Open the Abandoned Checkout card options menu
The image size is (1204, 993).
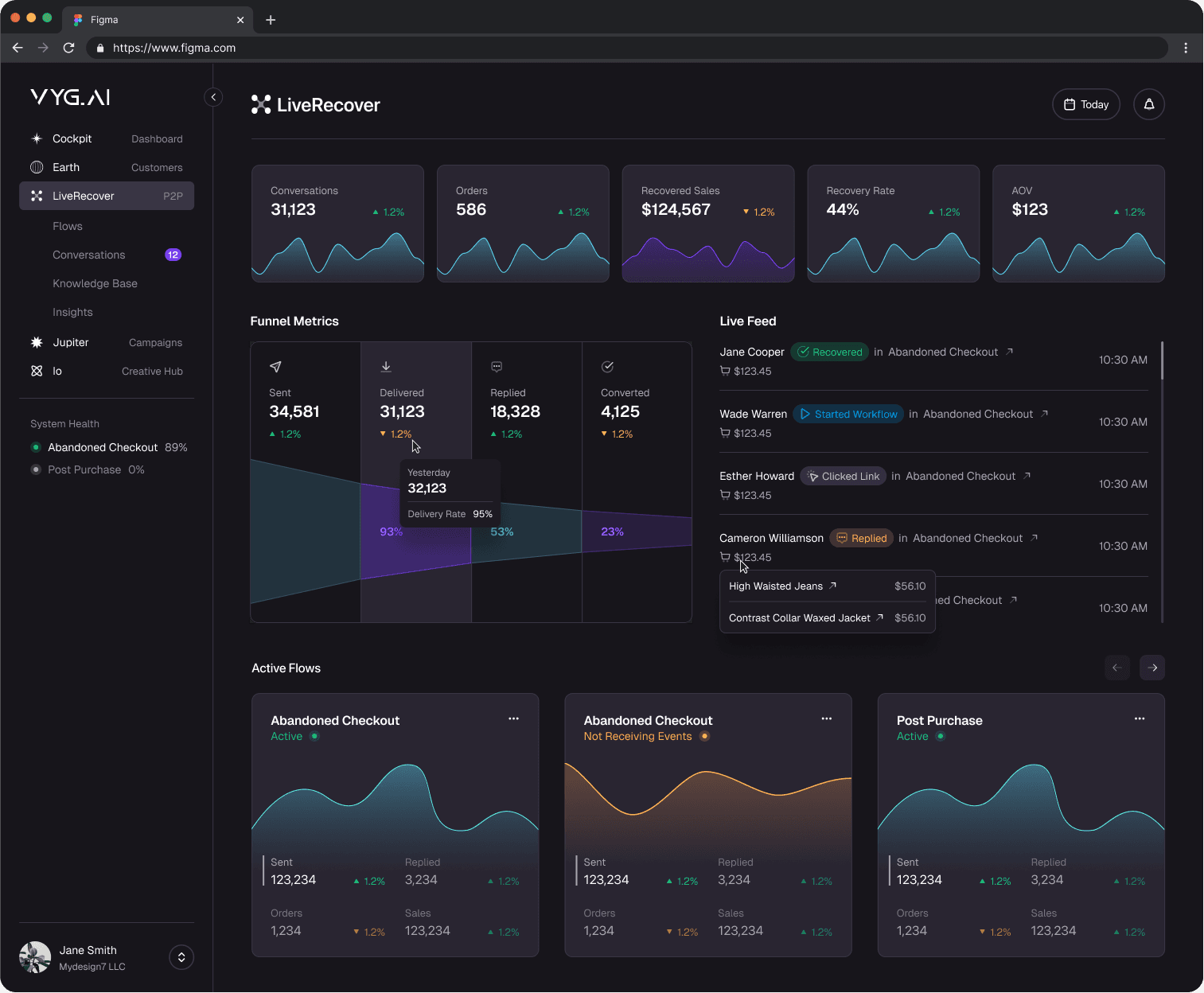point(513,718)
